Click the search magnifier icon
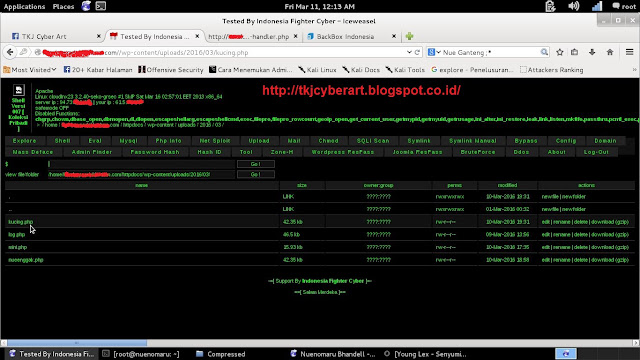Screen dimensions: 640x360 click(544, 52)
